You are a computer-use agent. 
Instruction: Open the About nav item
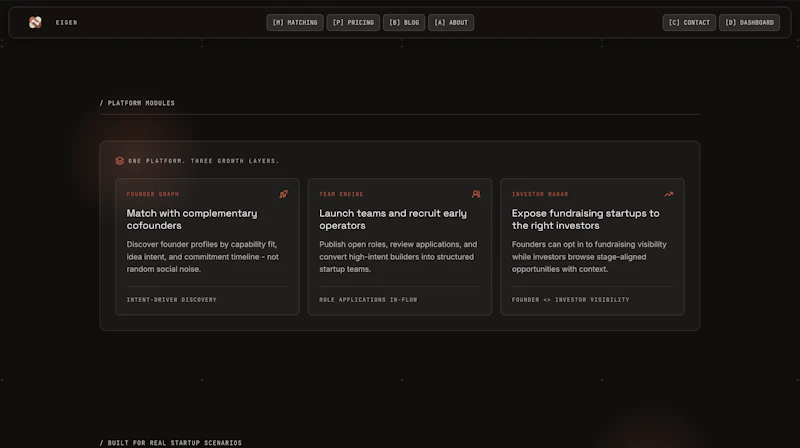click(x=451, y=22)
